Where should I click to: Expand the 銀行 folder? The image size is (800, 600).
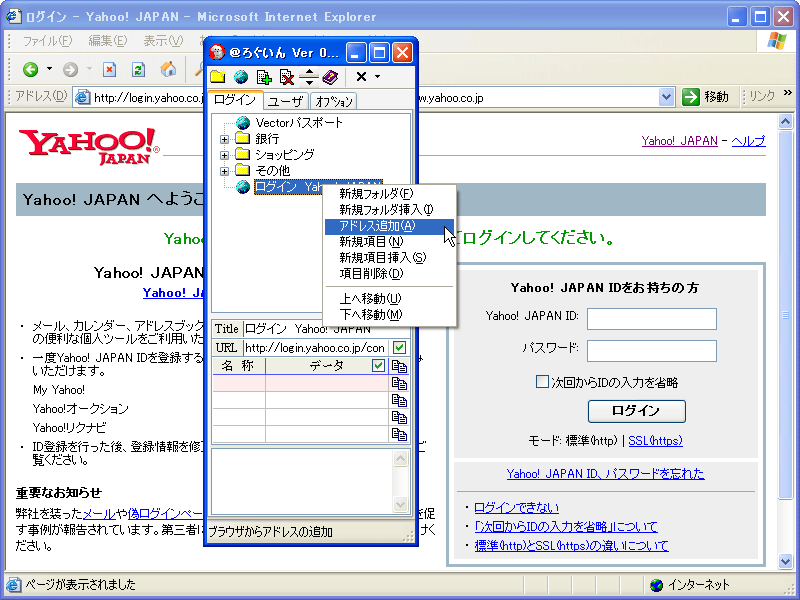(224, 139)
